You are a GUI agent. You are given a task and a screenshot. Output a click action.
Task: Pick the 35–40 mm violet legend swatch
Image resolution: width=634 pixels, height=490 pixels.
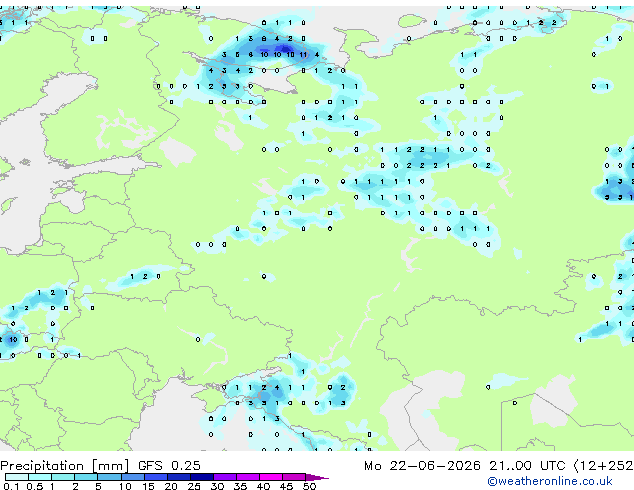pyautogui.click(x=248, y=477)
